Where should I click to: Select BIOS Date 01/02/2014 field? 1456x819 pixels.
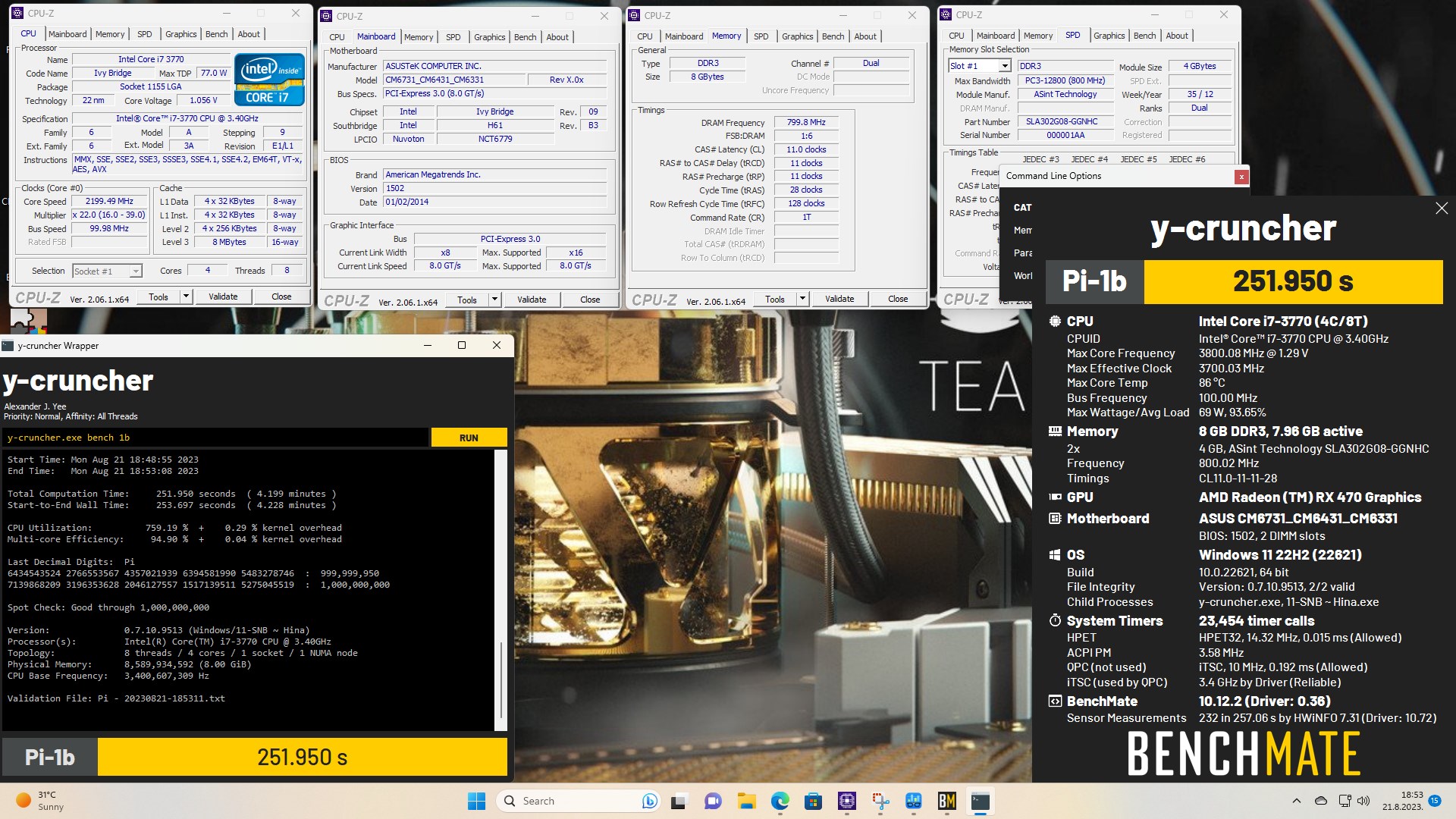(x=495, y=202)
